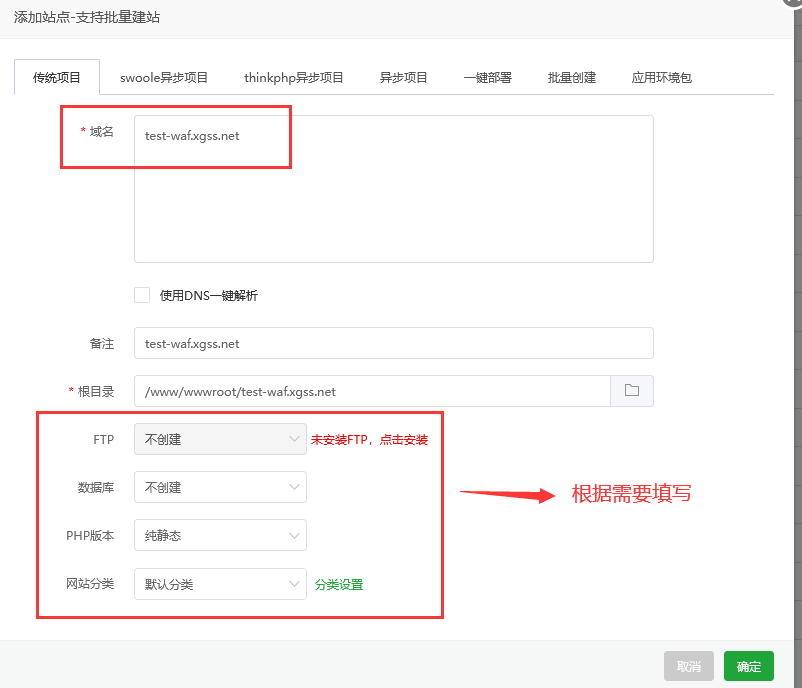Expand the 数据库 dropdown
802x688 pixels.
(220, 487)
